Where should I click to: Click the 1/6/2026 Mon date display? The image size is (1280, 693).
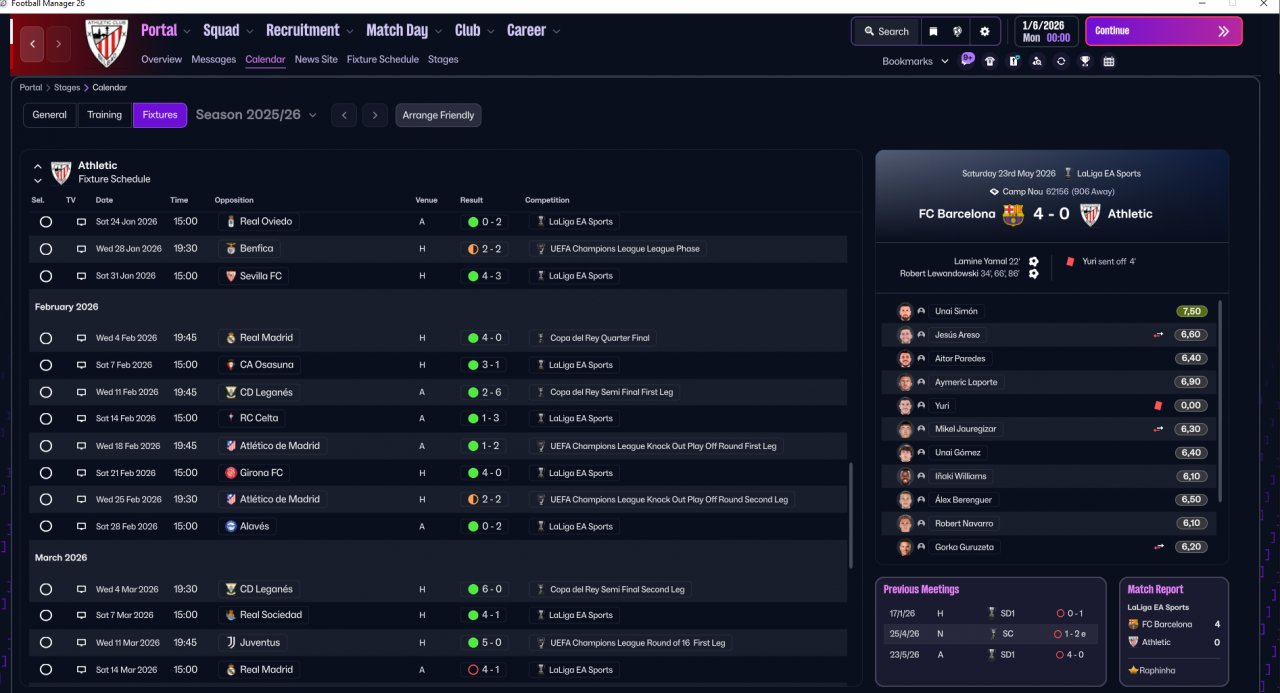click(x=1046, y=31)
